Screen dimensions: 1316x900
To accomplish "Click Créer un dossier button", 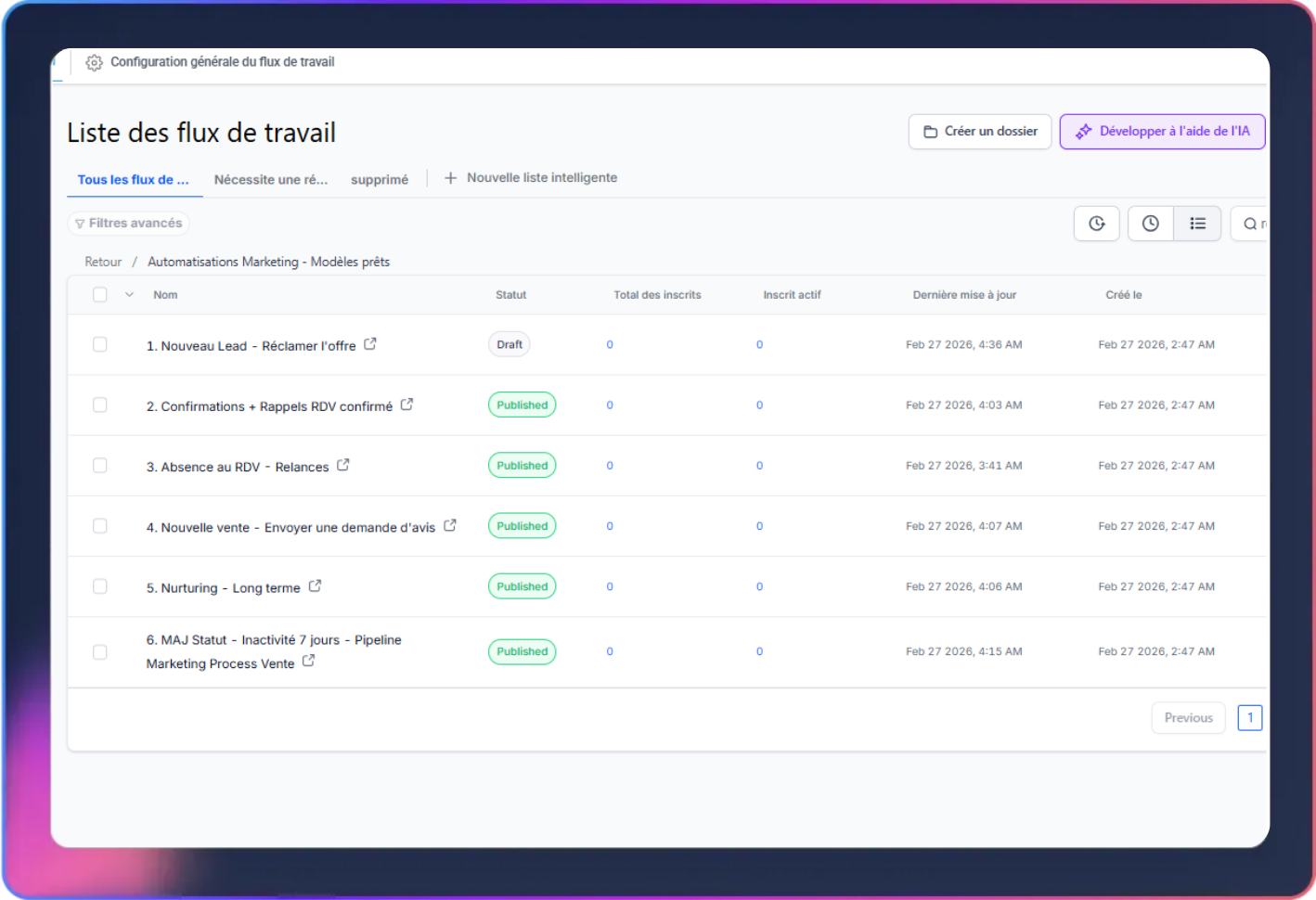I will point(980,132).
